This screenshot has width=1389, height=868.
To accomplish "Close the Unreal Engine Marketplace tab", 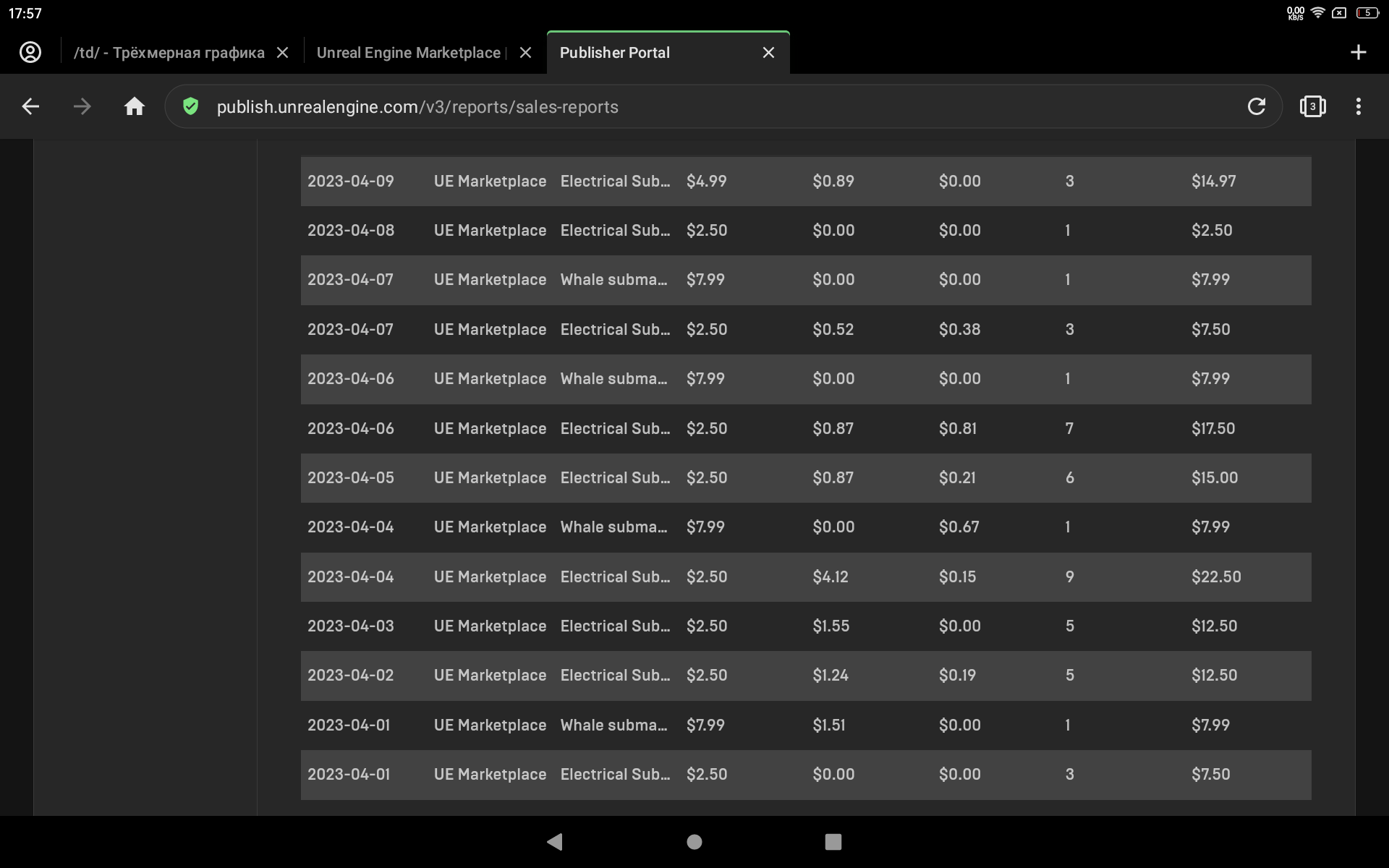I will (x=526, y=53).
